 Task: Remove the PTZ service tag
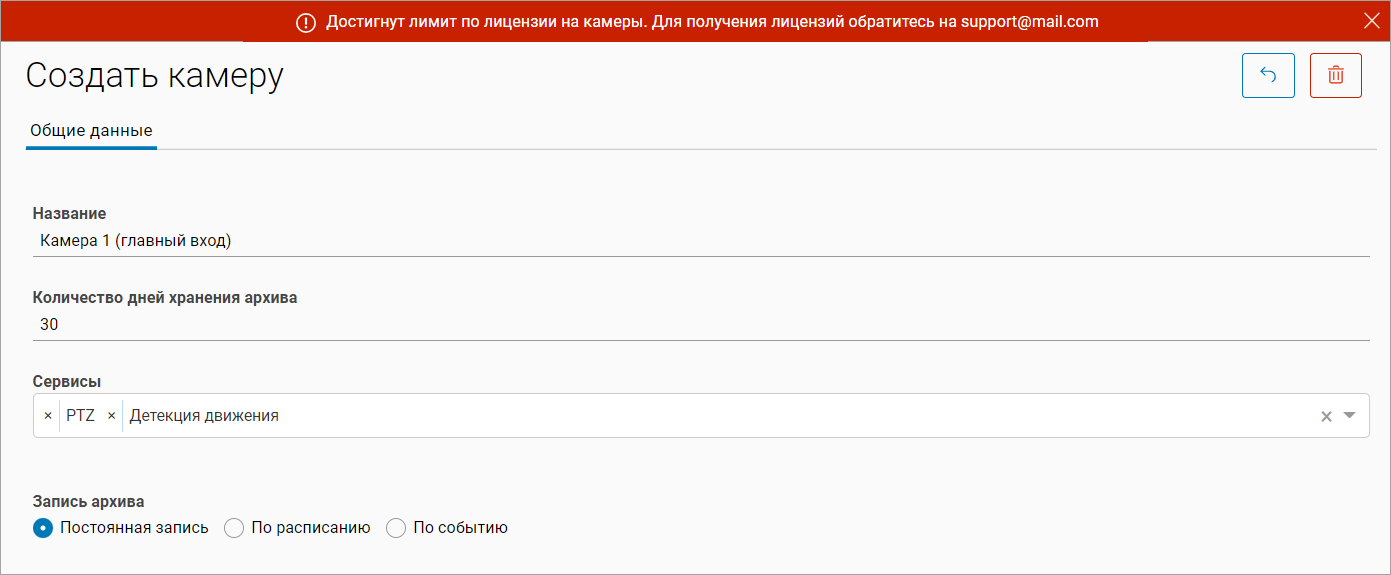pyautogui.click(x=48, y=416)
